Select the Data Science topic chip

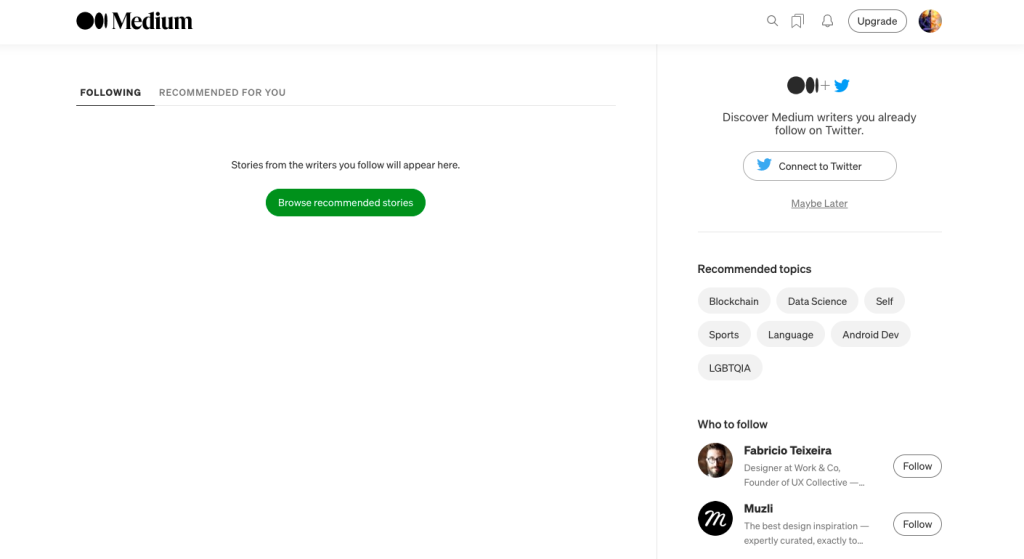[x=817, y=301]
